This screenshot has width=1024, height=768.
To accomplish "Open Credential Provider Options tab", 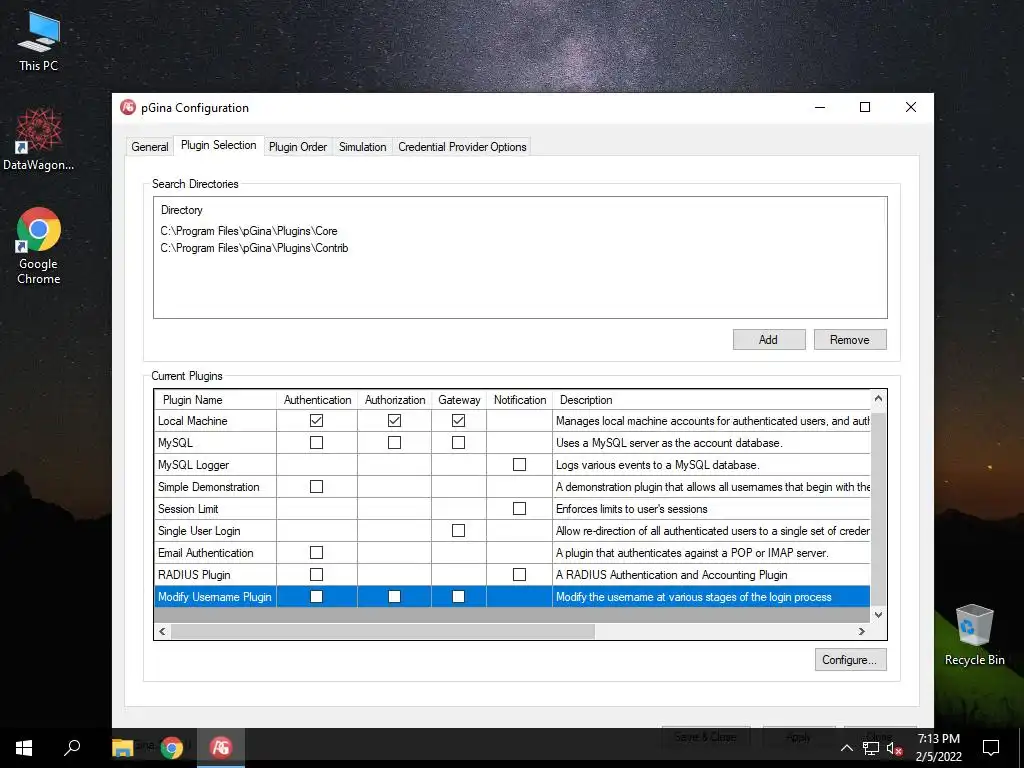I will pyautogui.click(x=462, y=147).
